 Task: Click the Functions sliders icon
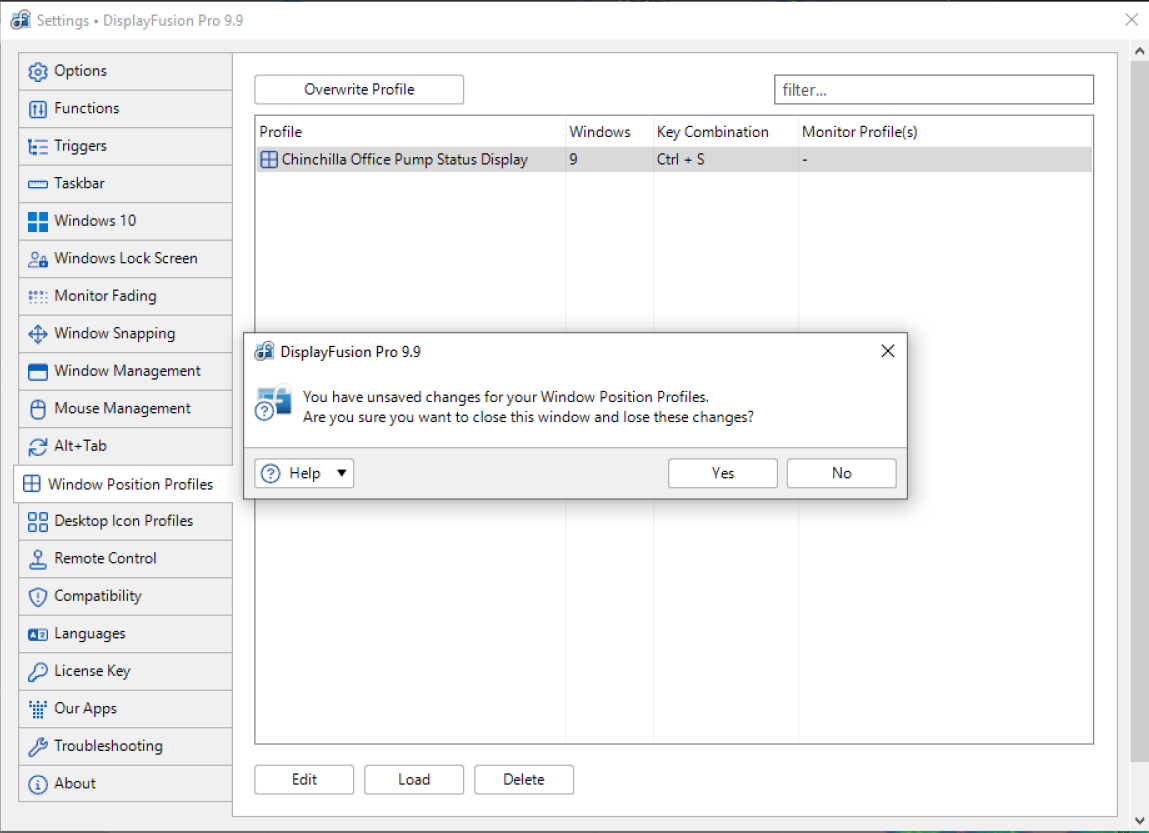pos(38,109)
